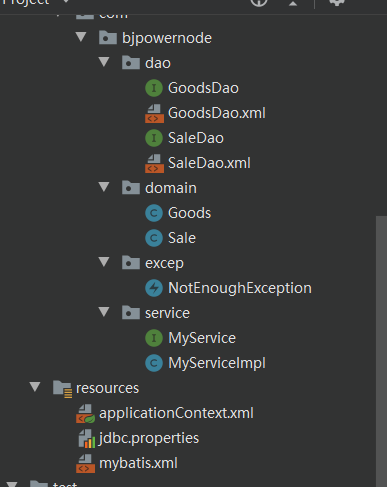This screenshot has height=487, width=387.
Task: Open Project panel settings gear
Action: coord(337,2)
